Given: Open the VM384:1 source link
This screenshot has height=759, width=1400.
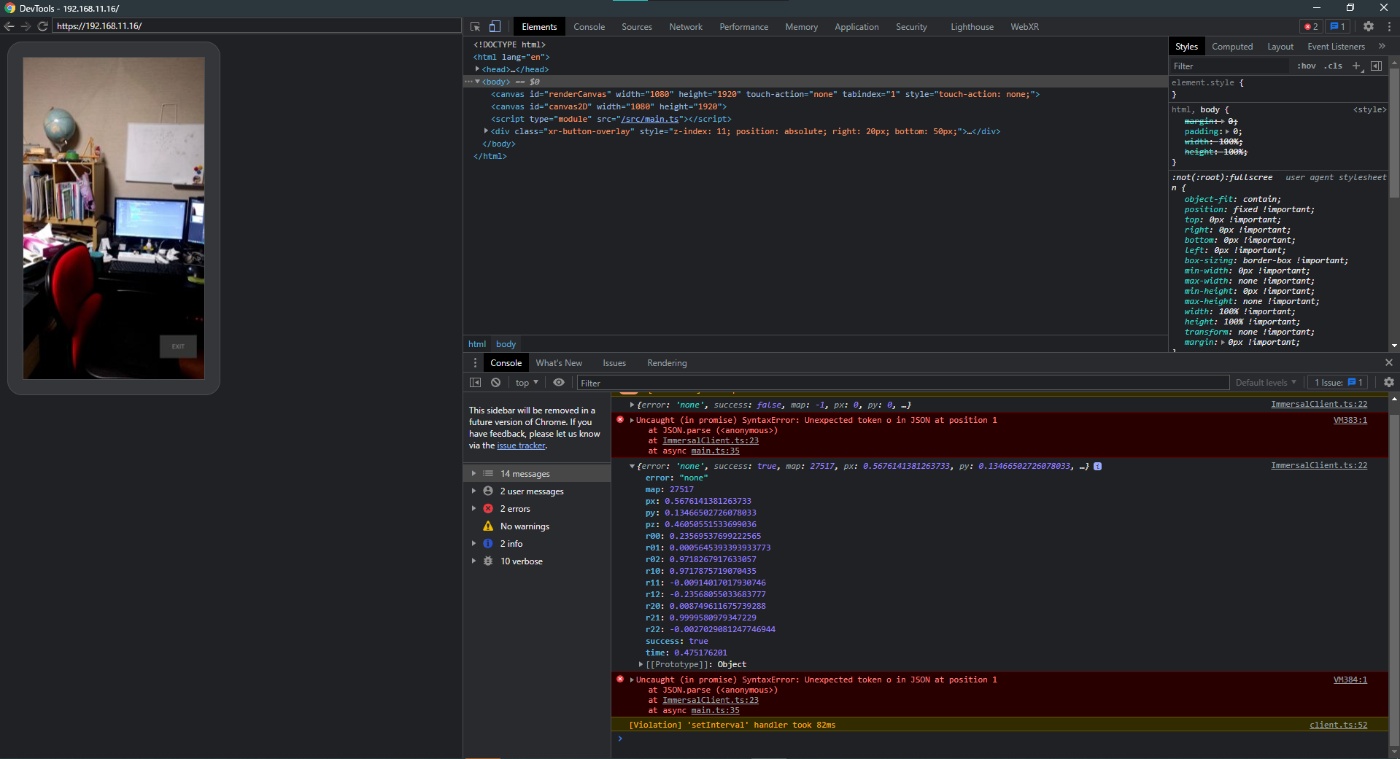Looking at the screenshot, I should pyautogui.click(x=1350, y=679).
